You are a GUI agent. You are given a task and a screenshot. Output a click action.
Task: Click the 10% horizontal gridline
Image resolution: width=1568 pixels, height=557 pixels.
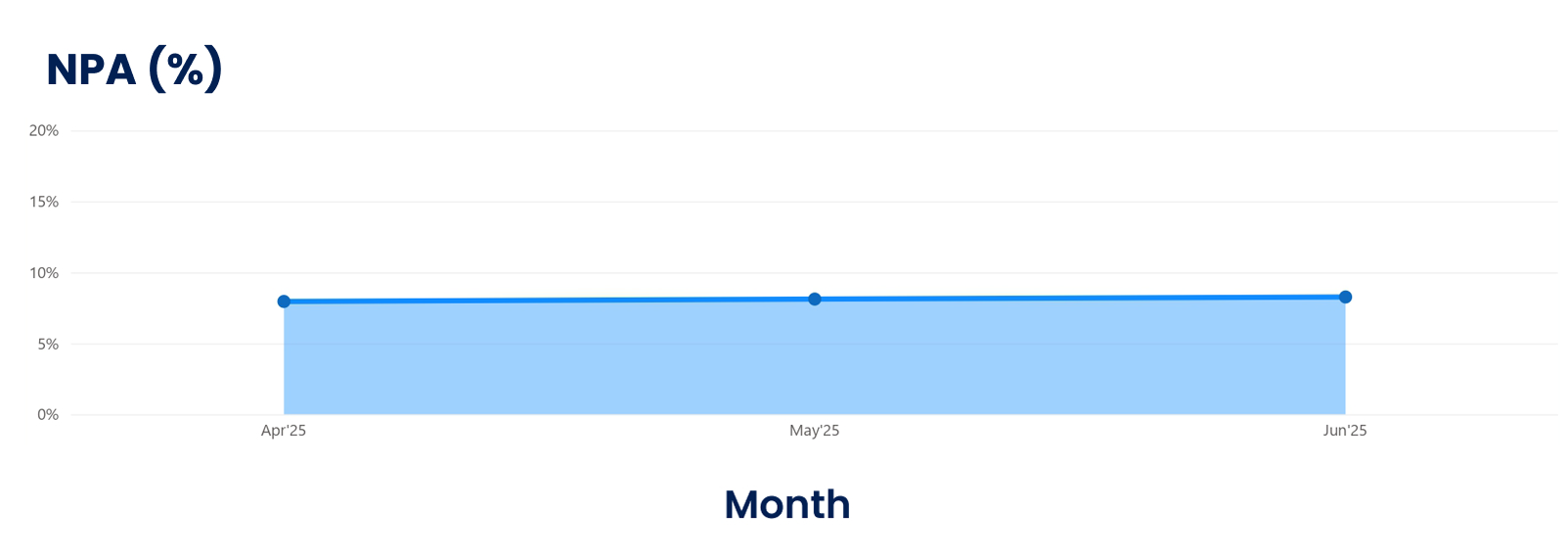783,273
